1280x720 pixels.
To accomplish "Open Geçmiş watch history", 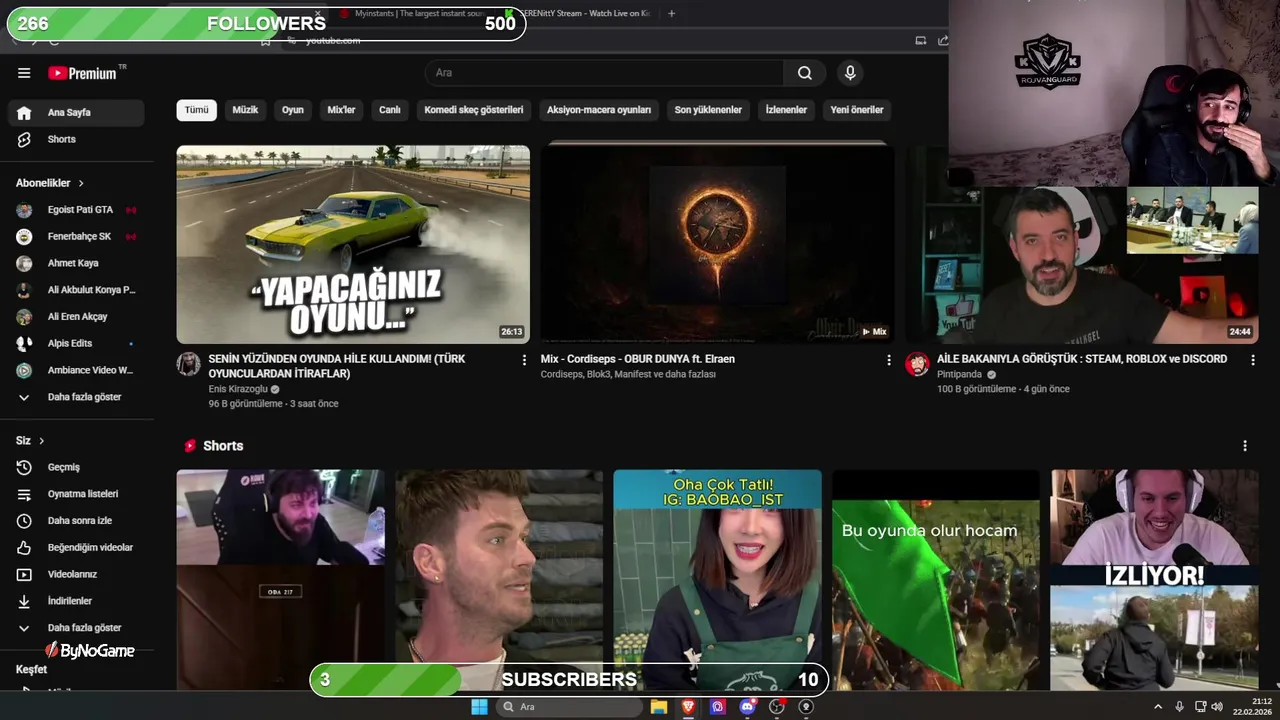I will (76, 467).
